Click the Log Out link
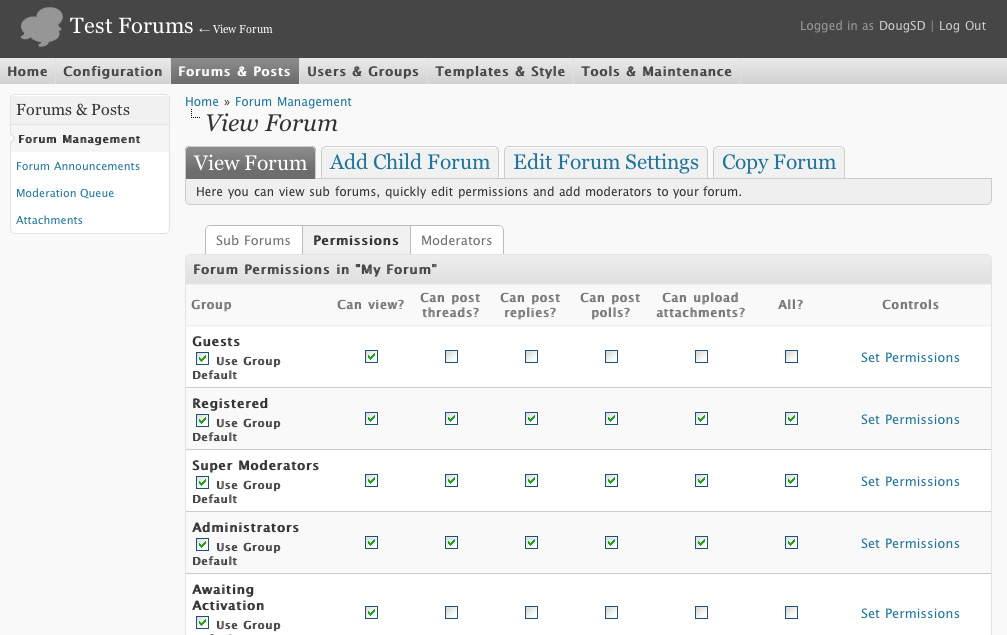This screenshot has width=1007, height=635. (x=962, y=26)
